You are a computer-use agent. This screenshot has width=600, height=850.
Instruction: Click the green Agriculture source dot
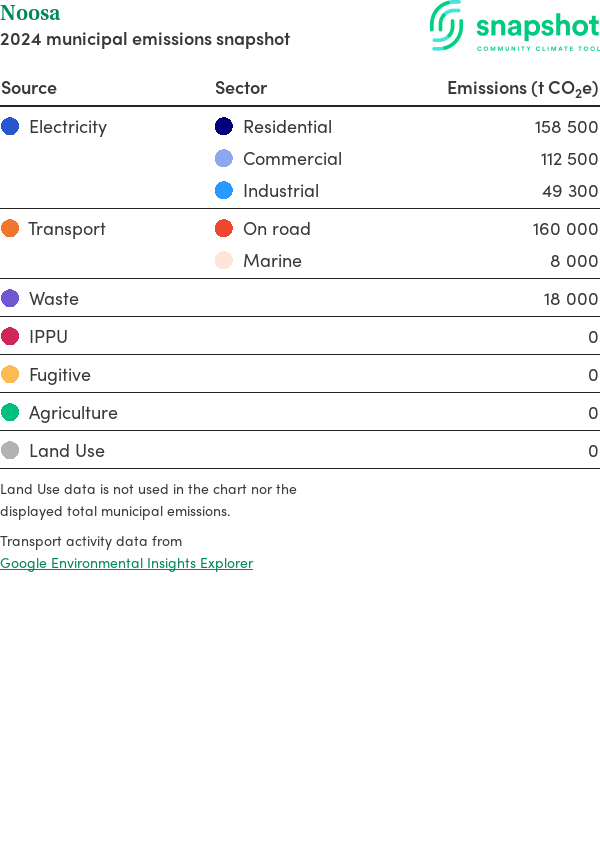[x=10, y=413]
